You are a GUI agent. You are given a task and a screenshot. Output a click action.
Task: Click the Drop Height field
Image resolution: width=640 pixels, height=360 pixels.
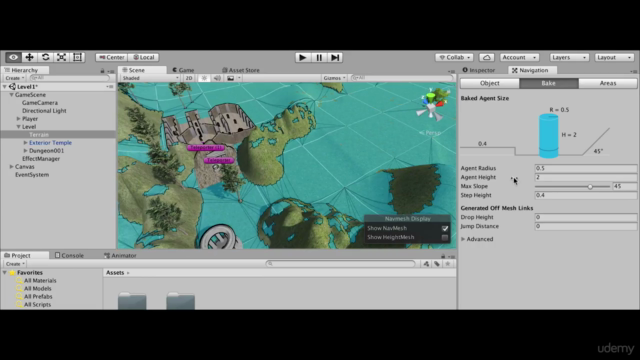tap(586, 217)
